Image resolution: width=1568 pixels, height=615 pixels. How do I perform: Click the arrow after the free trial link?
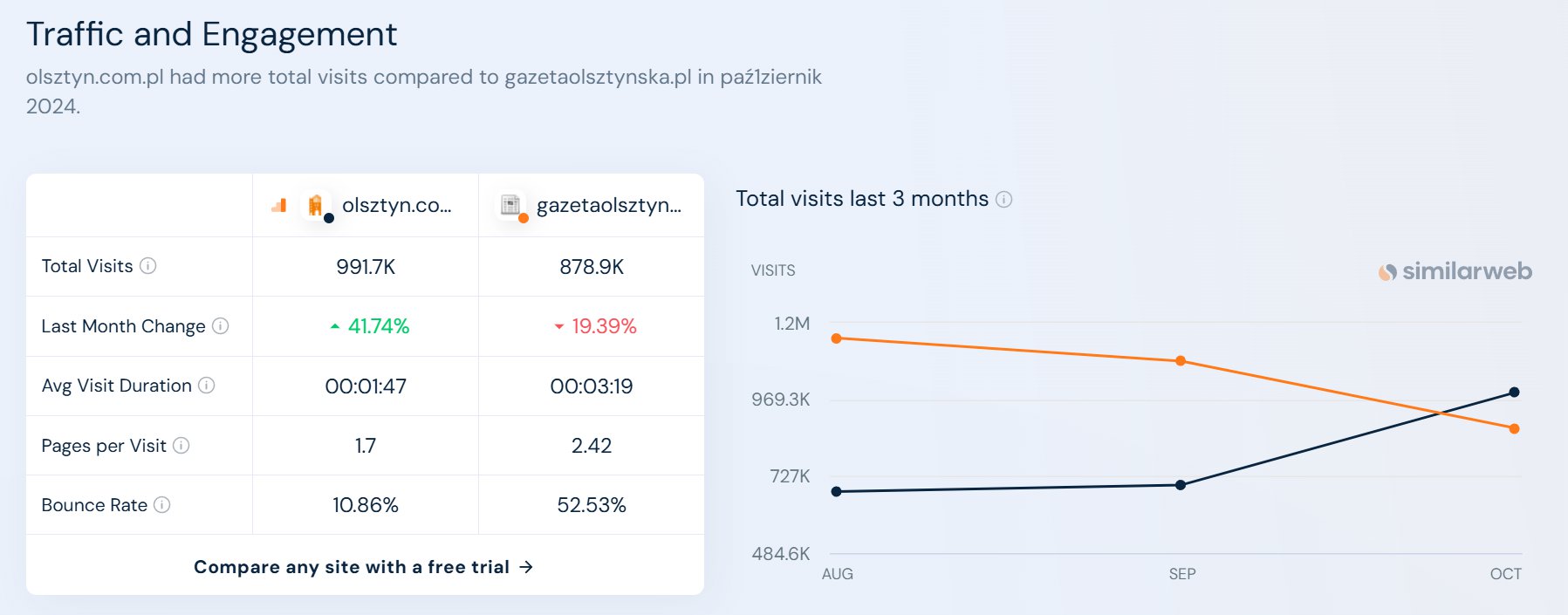click(526, 567)
